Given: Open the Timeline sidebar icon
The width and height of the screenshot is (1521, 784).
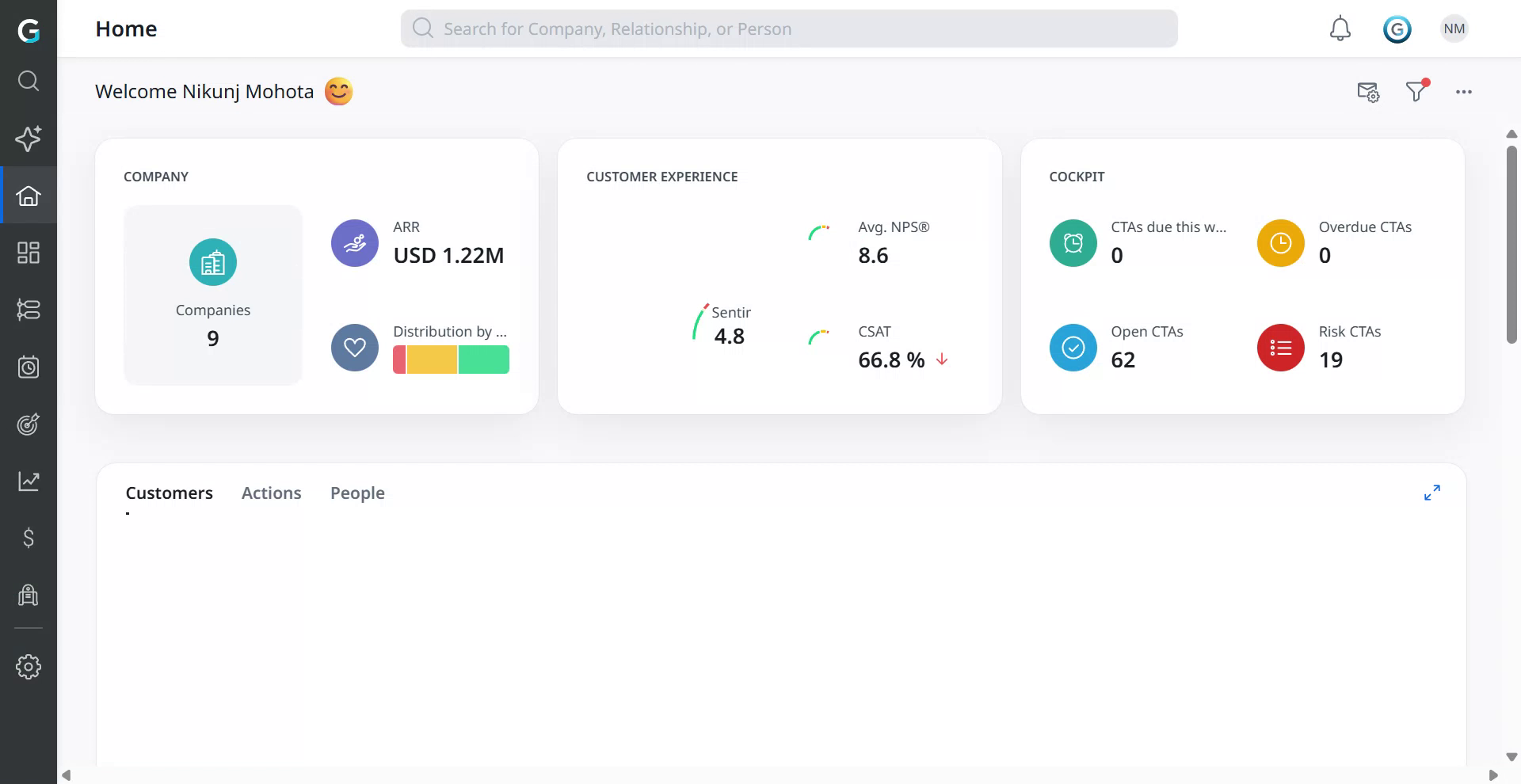Looking at the screenshot, I should pos(29,310).
